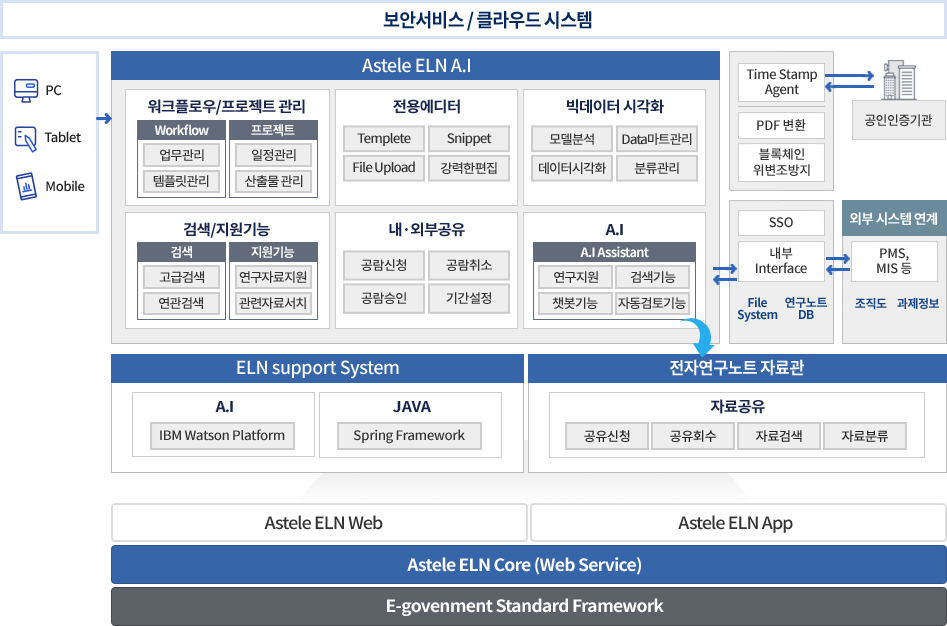The width and height of the screenshot is (947, 626).
Task: Click the 공람신청 box
Action: pos(384,265)
